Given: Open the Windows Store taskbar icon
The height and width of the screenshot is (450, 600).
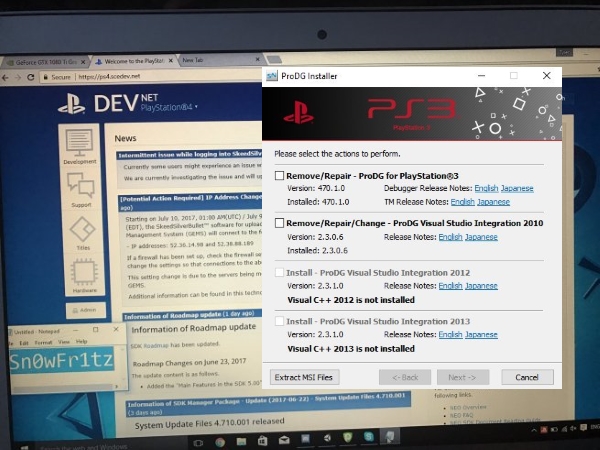Looking at the screenshot, I should click(262, 441).
